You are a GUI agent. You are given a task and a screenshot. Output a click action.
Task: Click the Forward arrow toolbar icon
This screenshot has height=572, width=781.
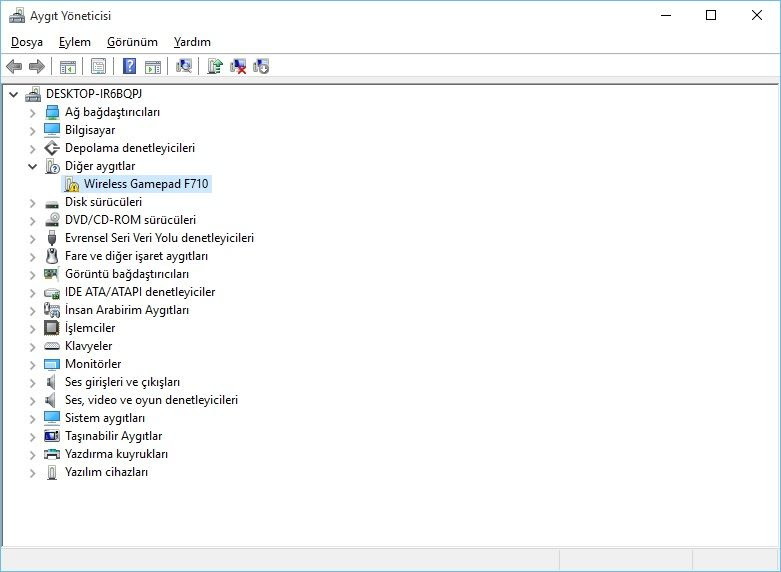tap(37, 66)
